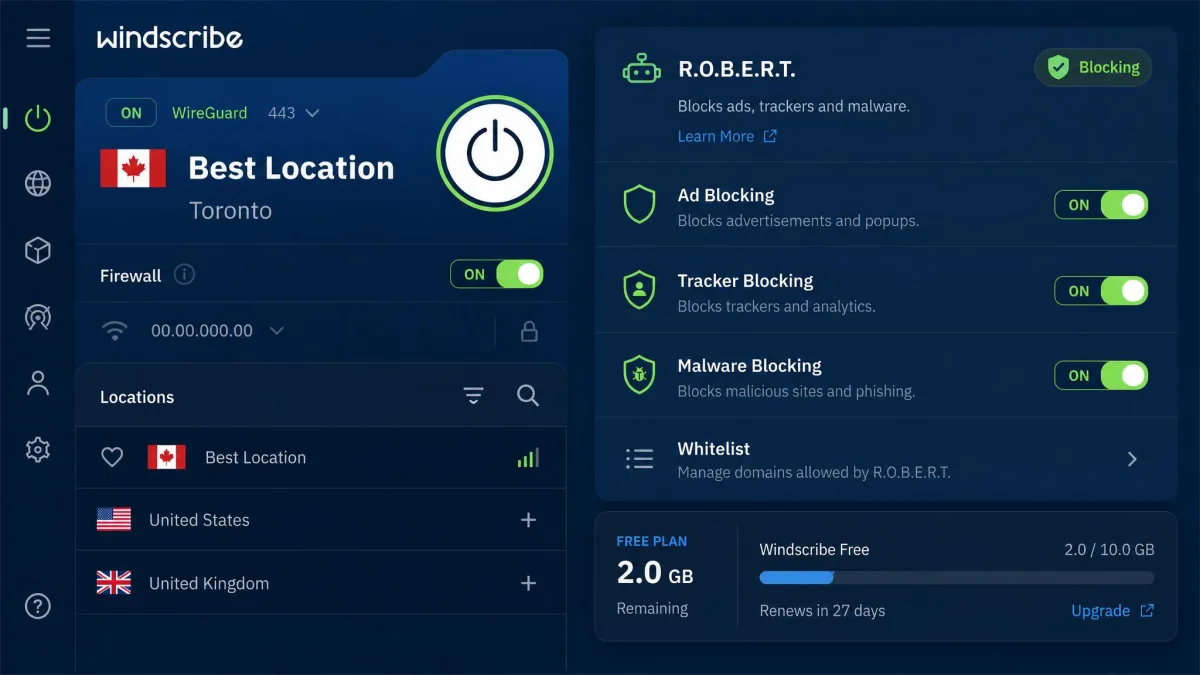Click the padlock icon beside IP address
This screenshot has height=675, width=1200.
(530, 331)
